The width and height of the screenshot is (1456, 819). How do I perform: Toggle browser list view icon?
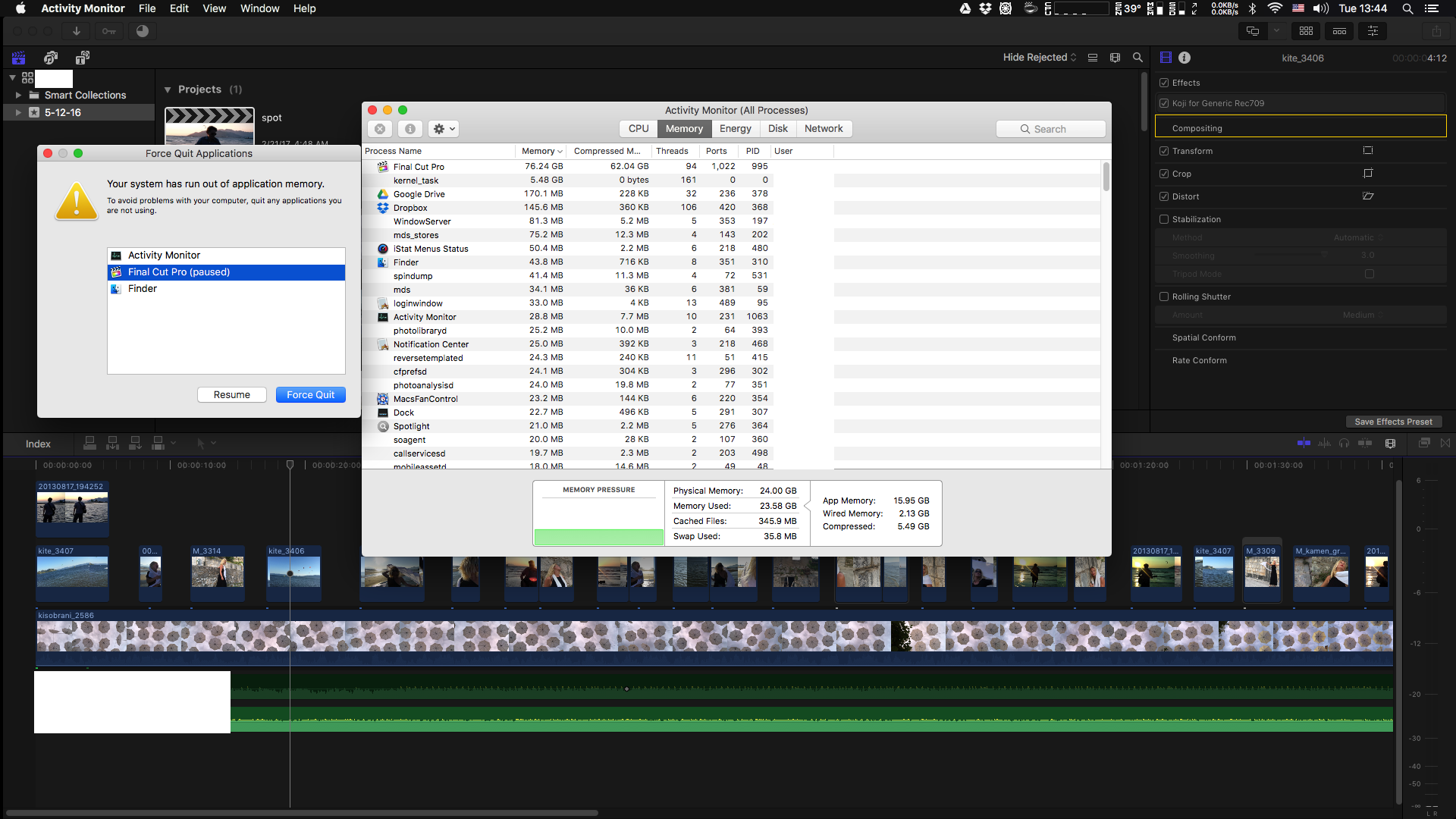(1093, 58)
